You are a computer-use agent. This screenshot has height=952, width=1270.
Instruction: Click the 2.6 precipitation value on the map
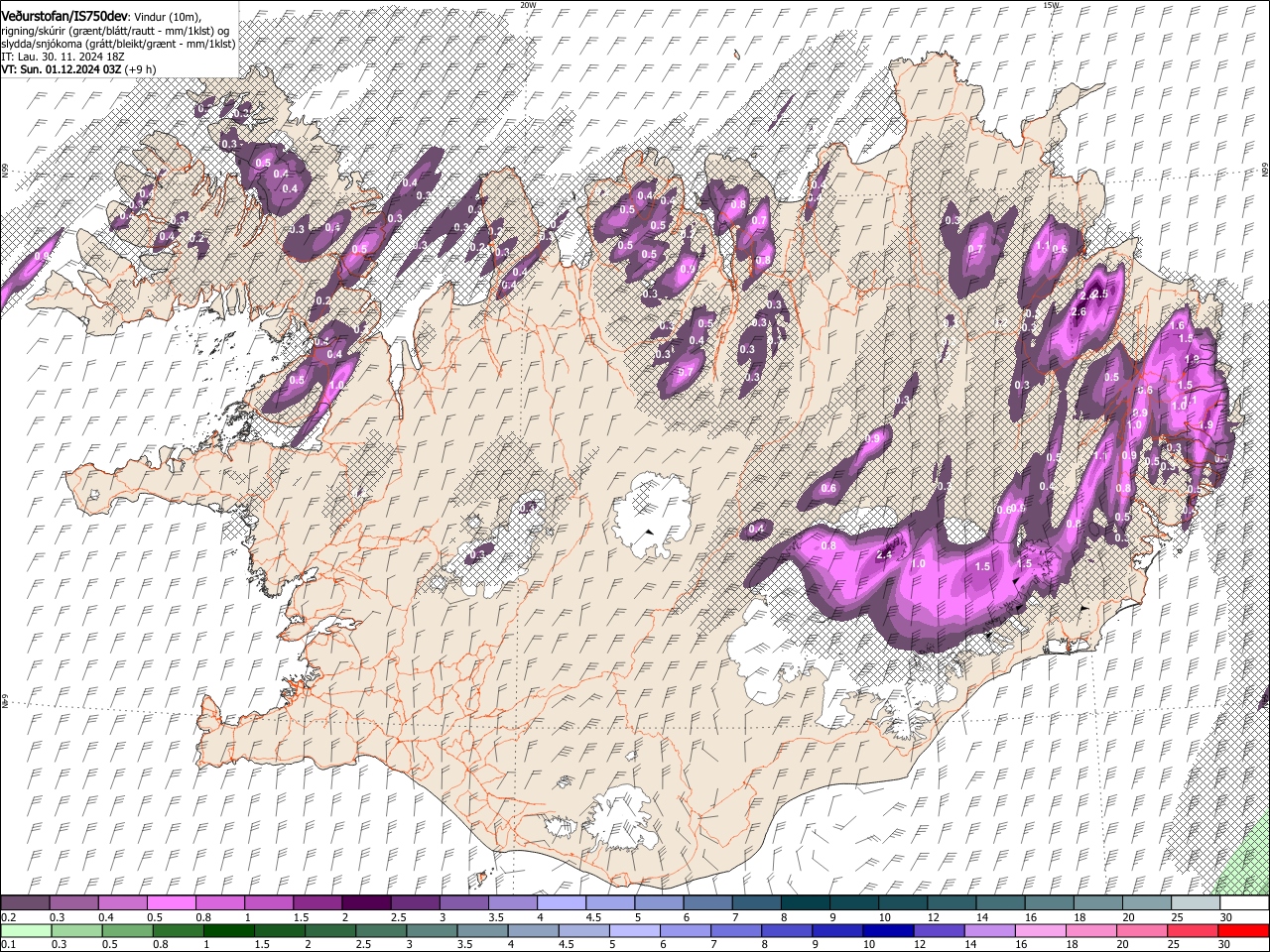point(1079,312)
